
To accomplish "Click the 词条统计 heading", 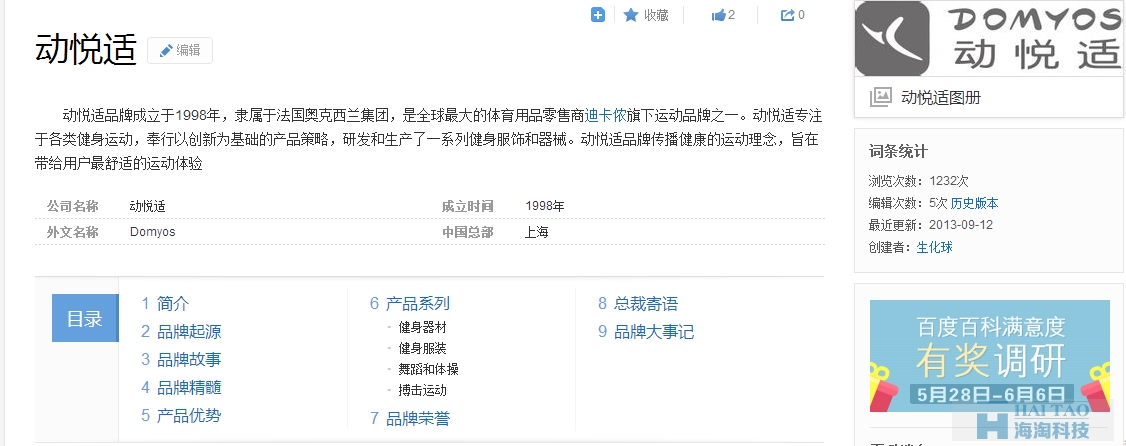I will 898,152.
